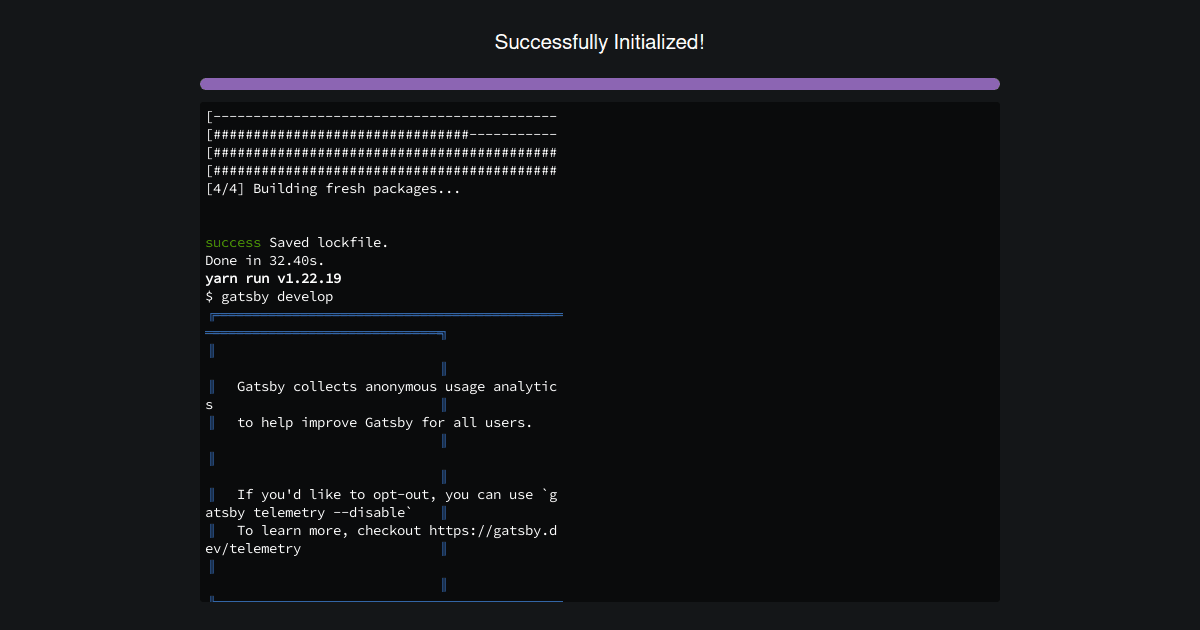Click the Gatsby banner box border

pyautogui.click(x=385, y=315)
